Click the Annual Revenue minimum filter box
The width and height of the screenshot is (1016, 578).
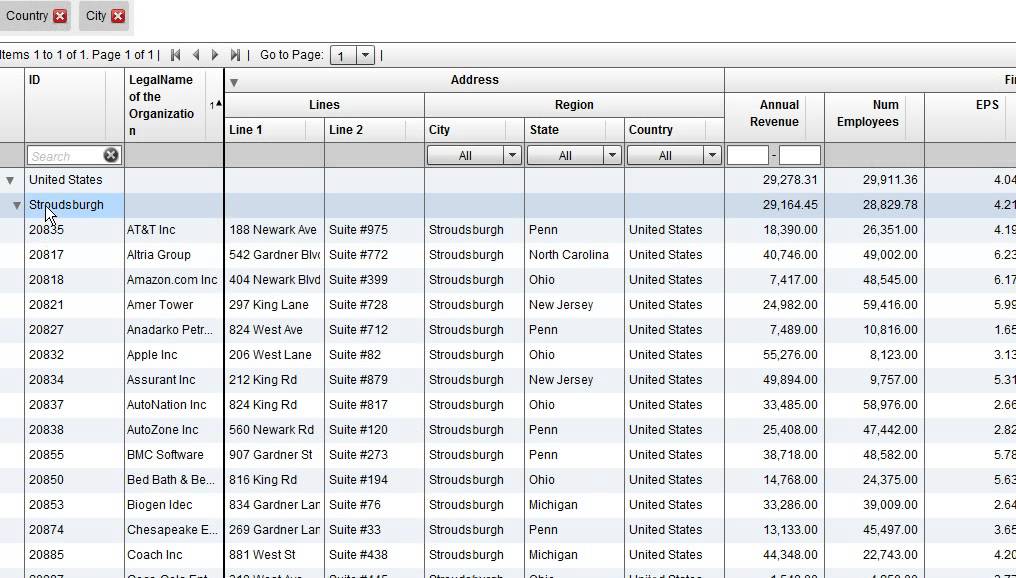click(x=747, y=155)
